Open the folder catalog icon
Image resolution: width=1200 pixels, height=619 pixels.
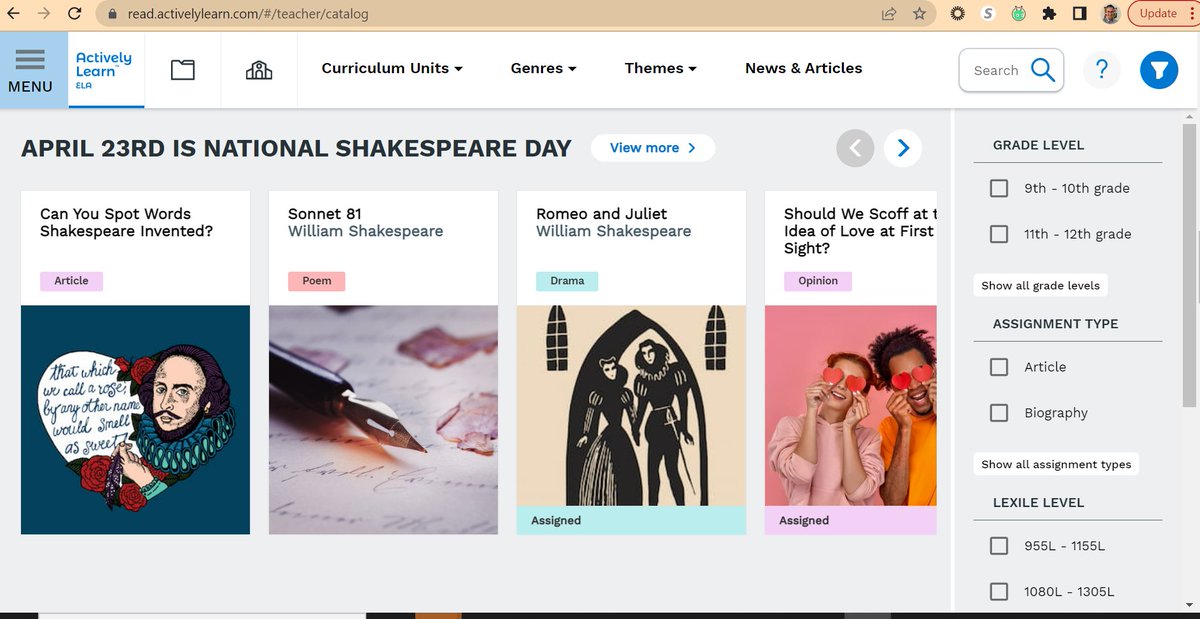coord(182,68)
